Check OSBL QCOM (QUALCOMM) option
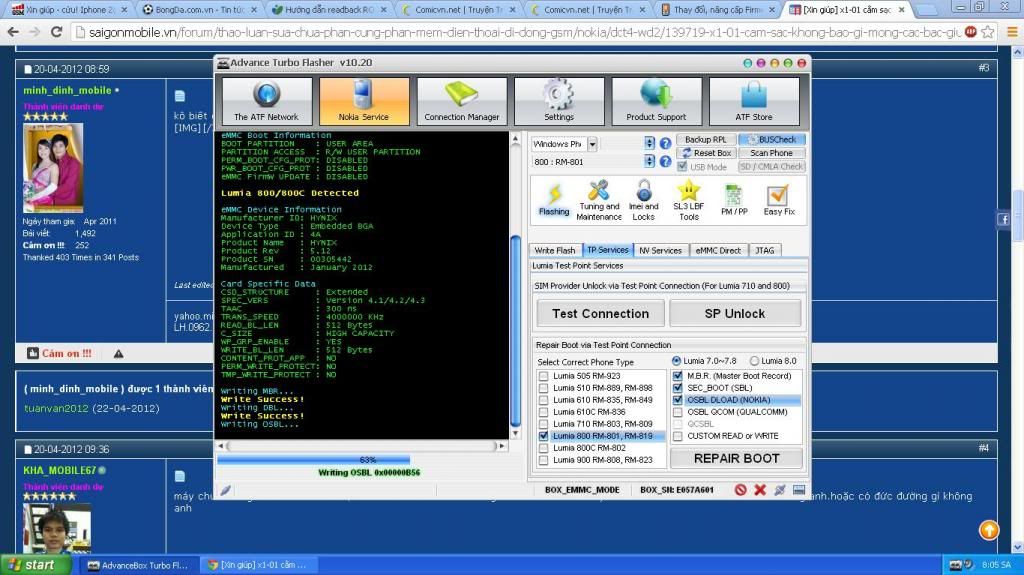The width and height of the screenshot is (1024, 575). pos(677,412)
